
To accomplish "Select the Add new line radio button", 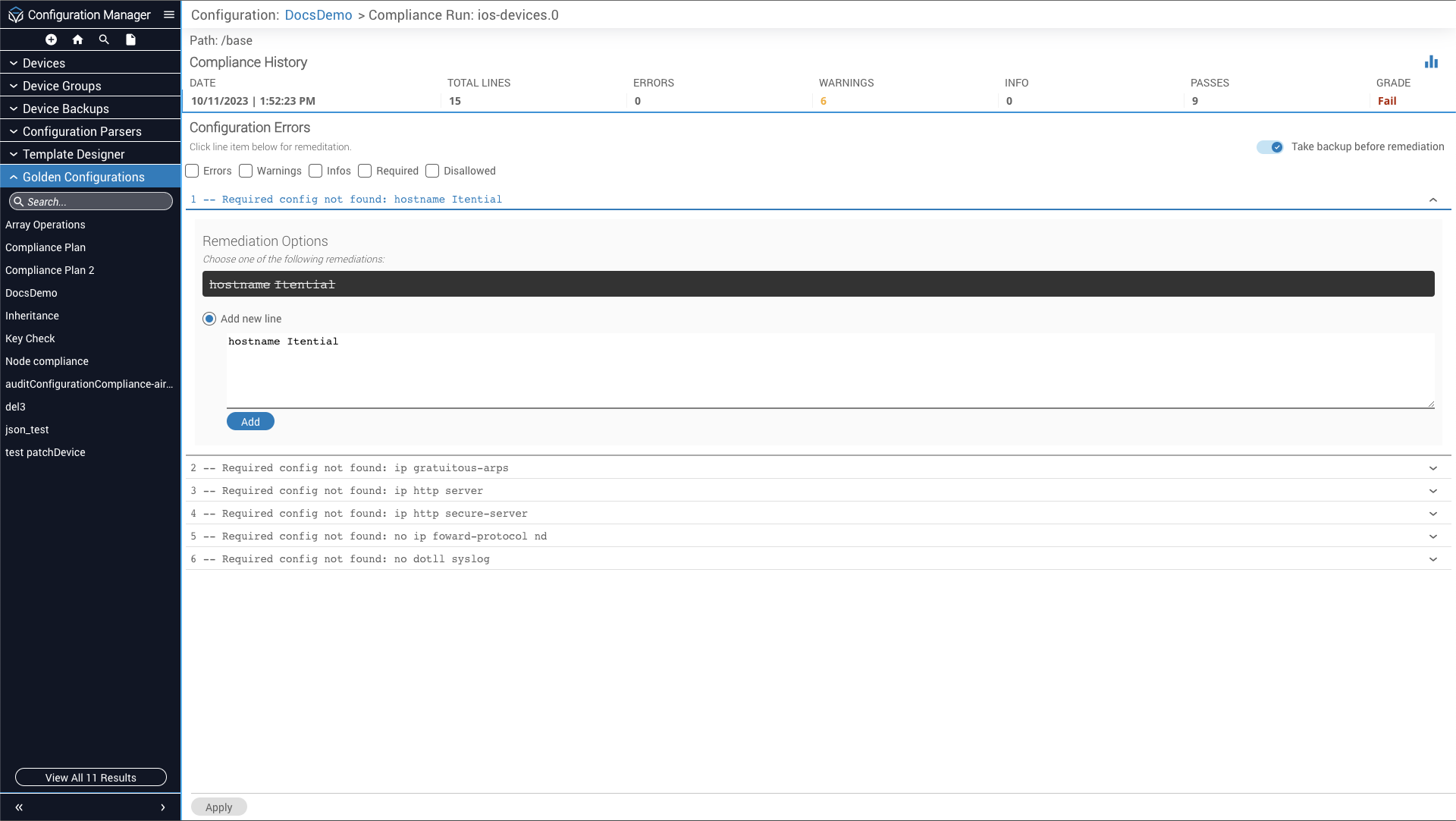I will [x=209, y=319].
